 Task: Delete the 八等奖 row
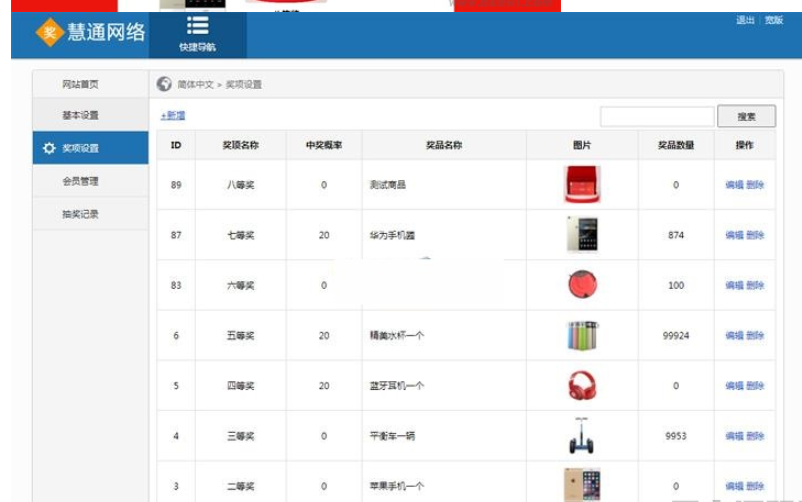pyautogui.click(x=755, y=185)
